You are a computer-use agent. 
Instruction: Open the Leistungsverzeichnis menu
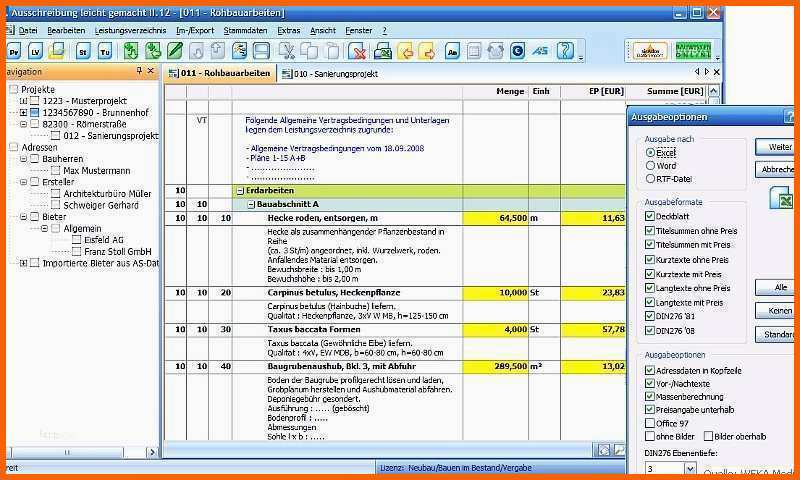tap(131, 31)
